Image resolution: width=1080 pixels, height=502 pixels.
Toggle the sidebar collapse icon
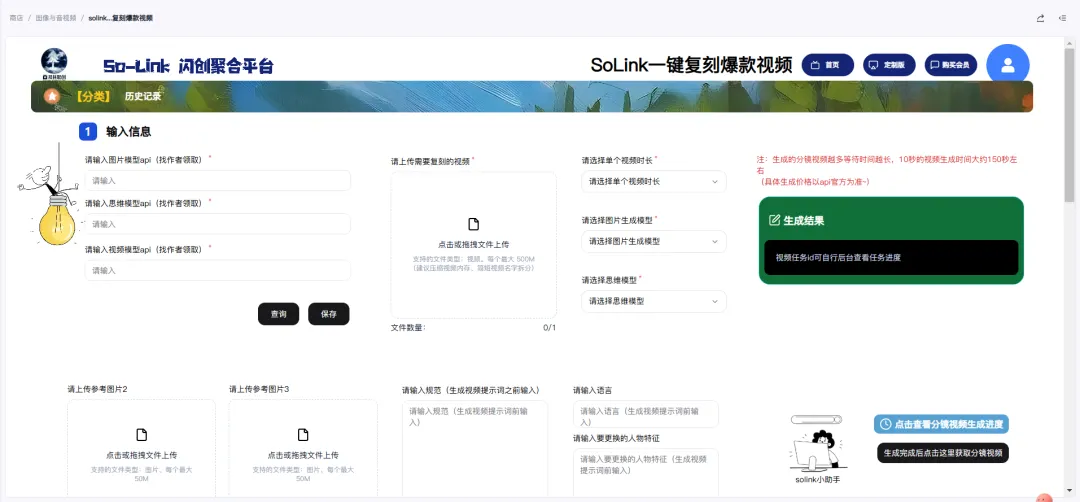click(x=1063, y=18)
